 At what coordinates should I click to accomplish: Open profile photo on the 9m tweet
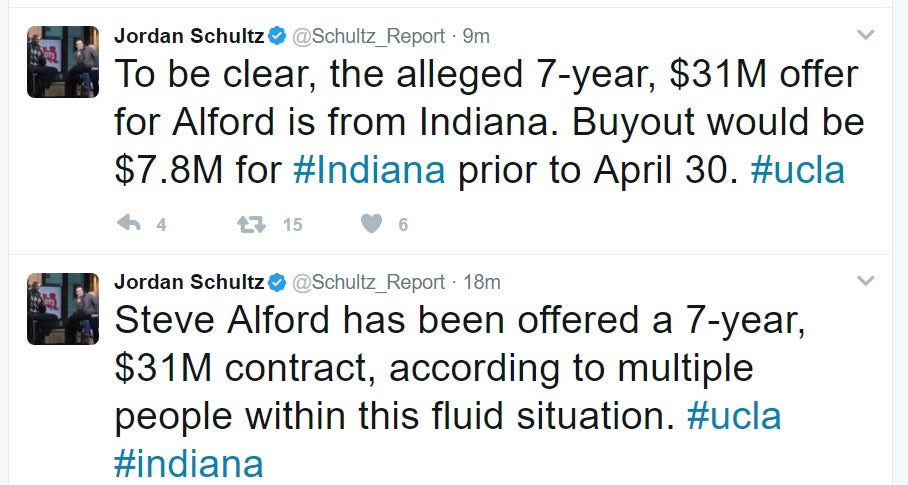pyautogui.click(x=63, y=62)
